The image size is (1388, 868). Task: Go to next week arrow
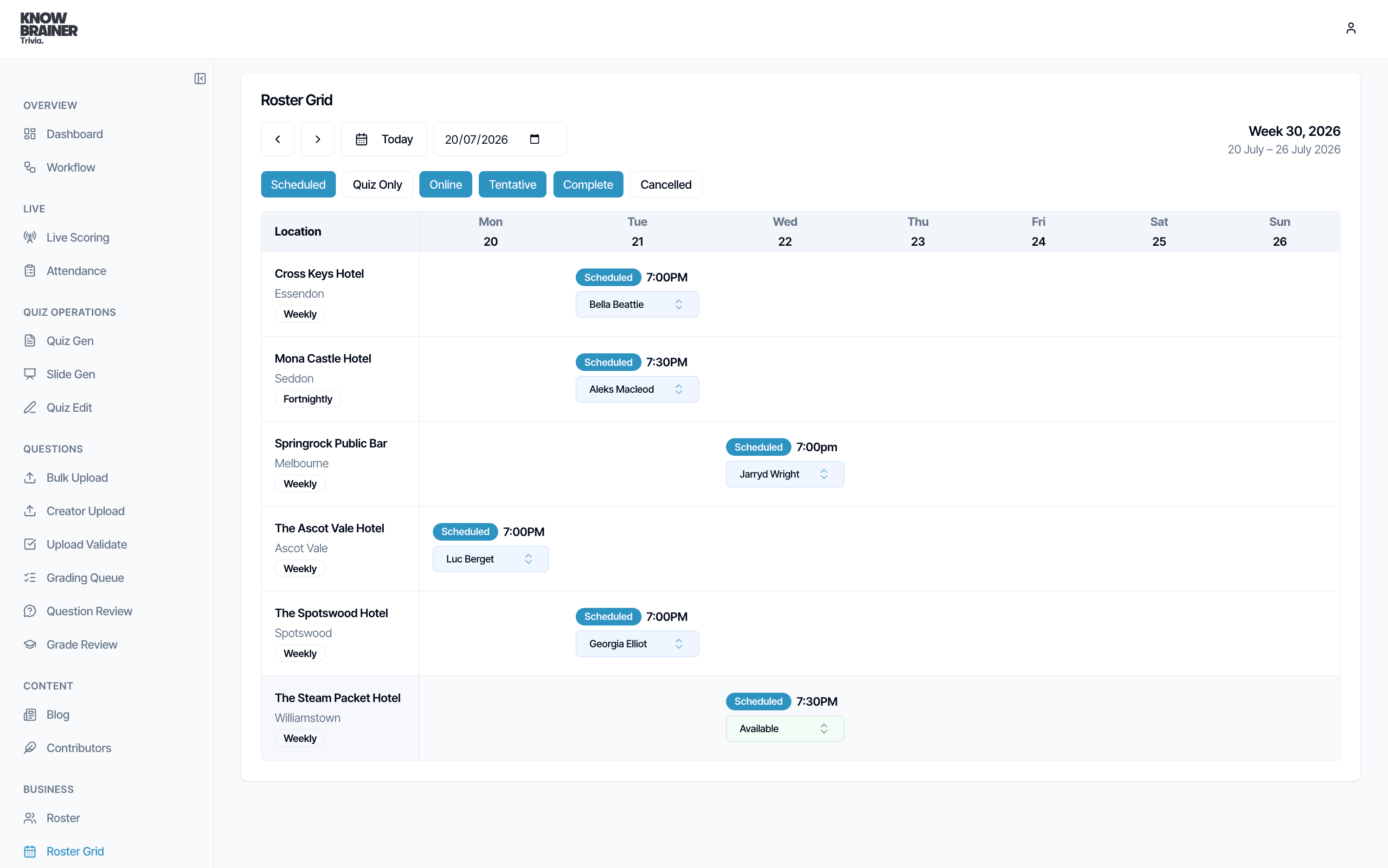point(318,139)
